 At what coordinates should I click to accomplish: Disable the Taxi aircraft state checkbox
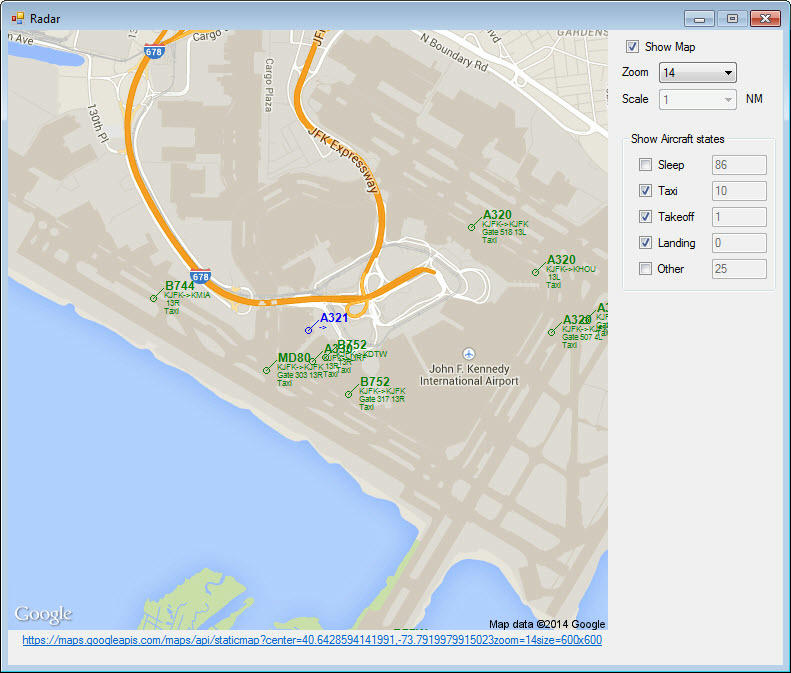[645, 191]
